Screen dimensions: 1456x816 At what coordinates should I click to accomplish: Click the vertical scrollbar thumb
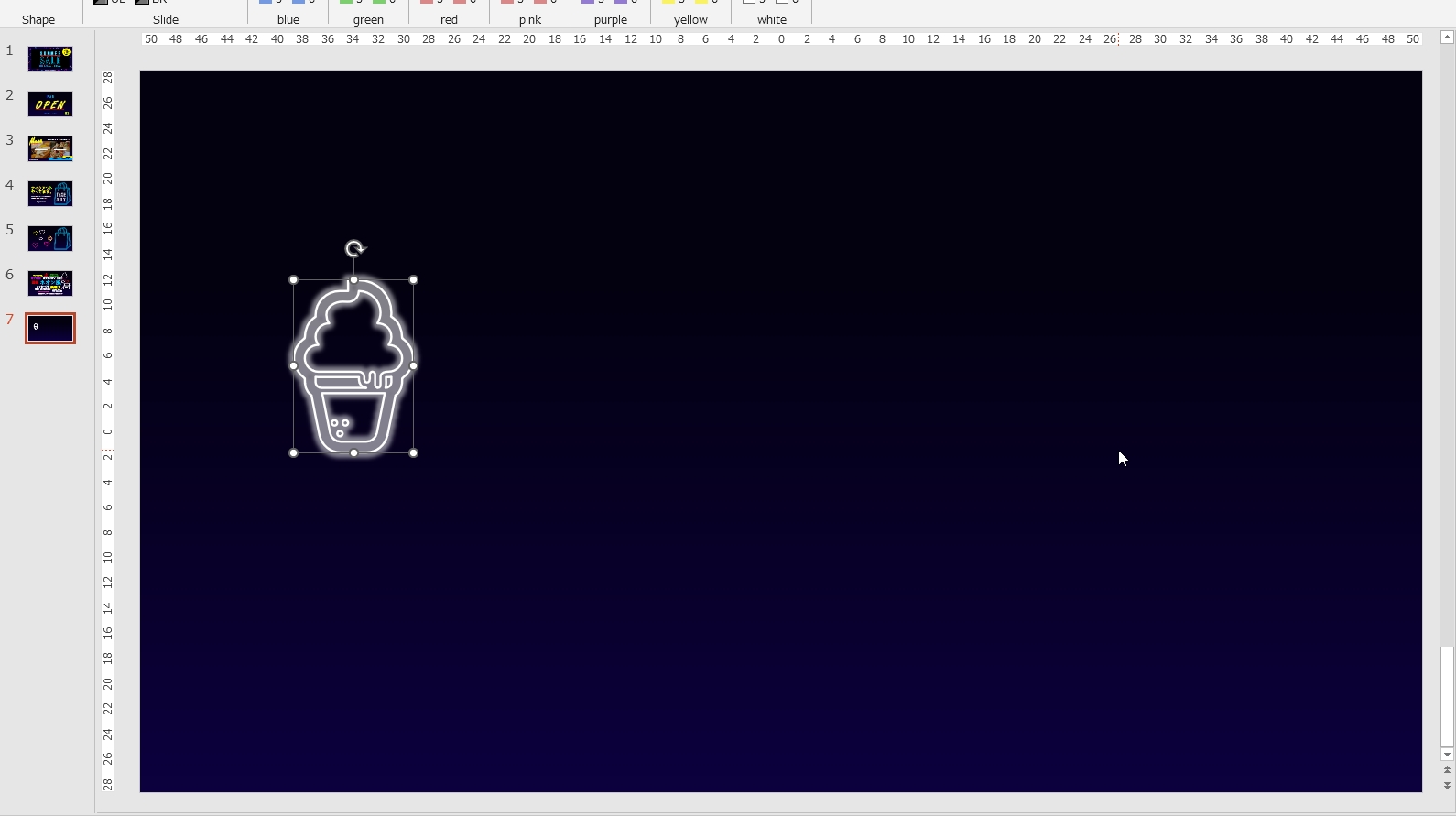coord(1447,696)
